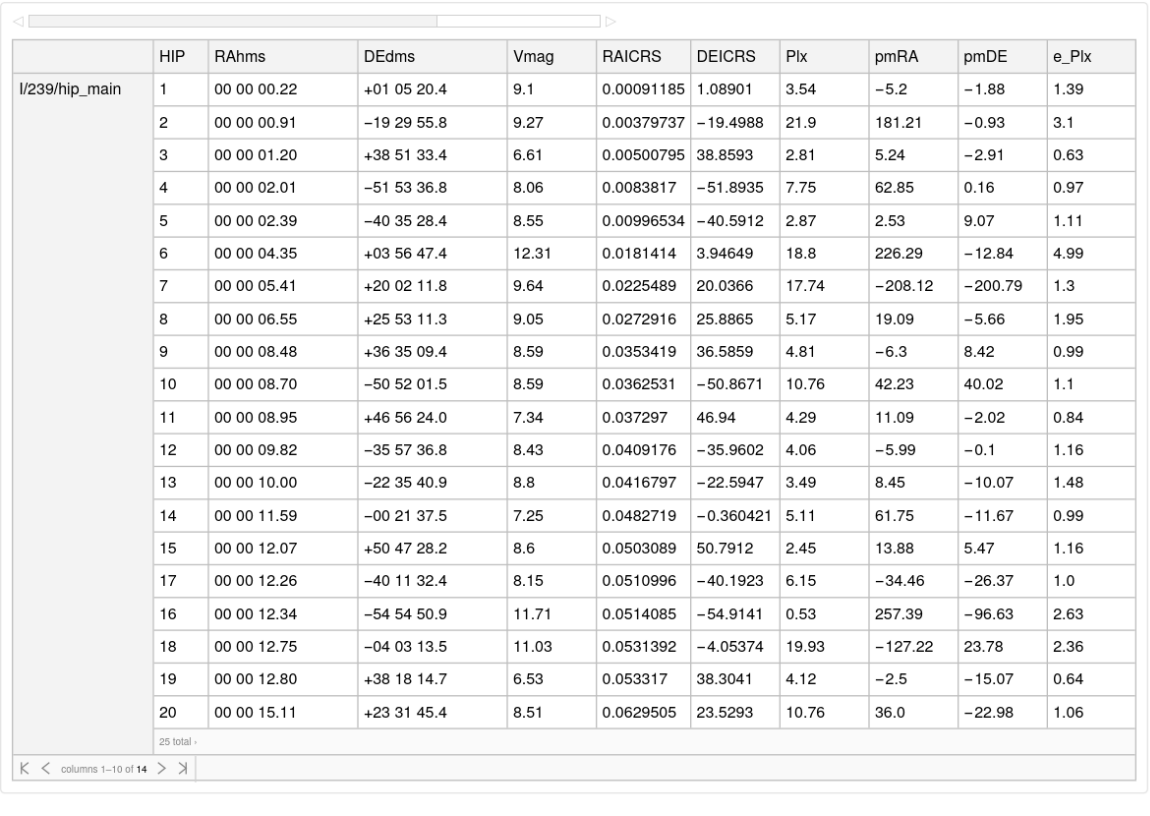The height and width of the screenshot is (816, 1150).
Task: Open the Plx column header
Action: (795, 57)
